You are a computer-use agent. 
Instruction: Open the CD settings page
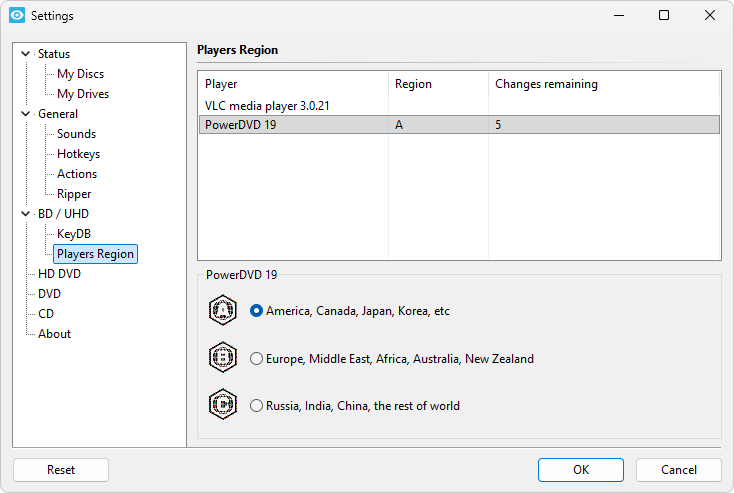pos(46,314)
